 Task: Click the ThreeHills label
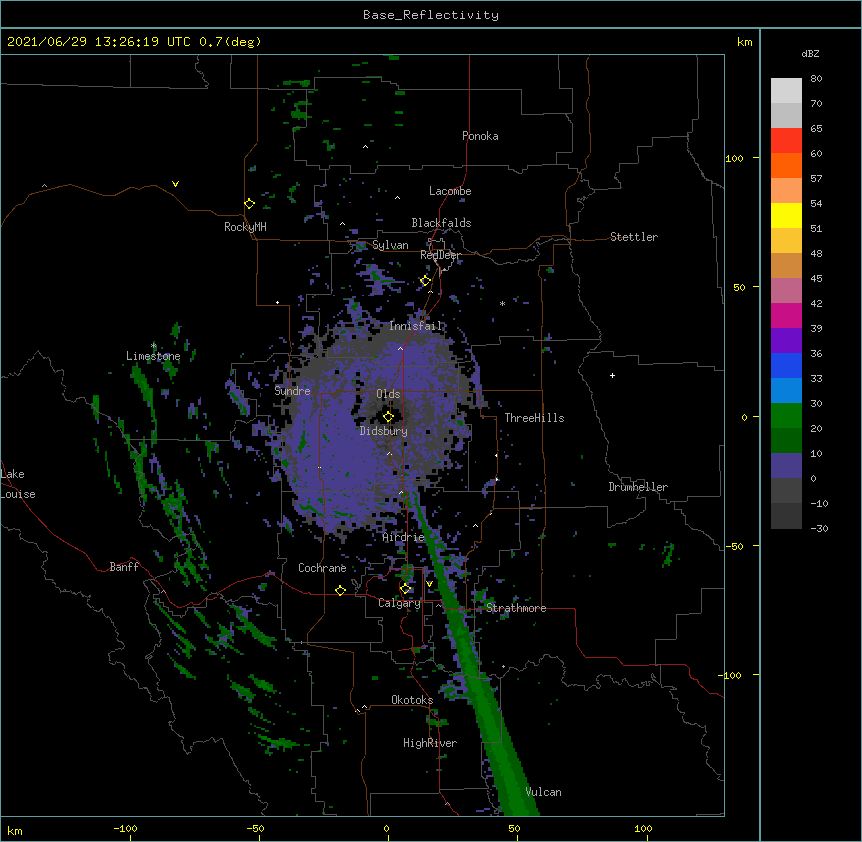coord(534,418)
